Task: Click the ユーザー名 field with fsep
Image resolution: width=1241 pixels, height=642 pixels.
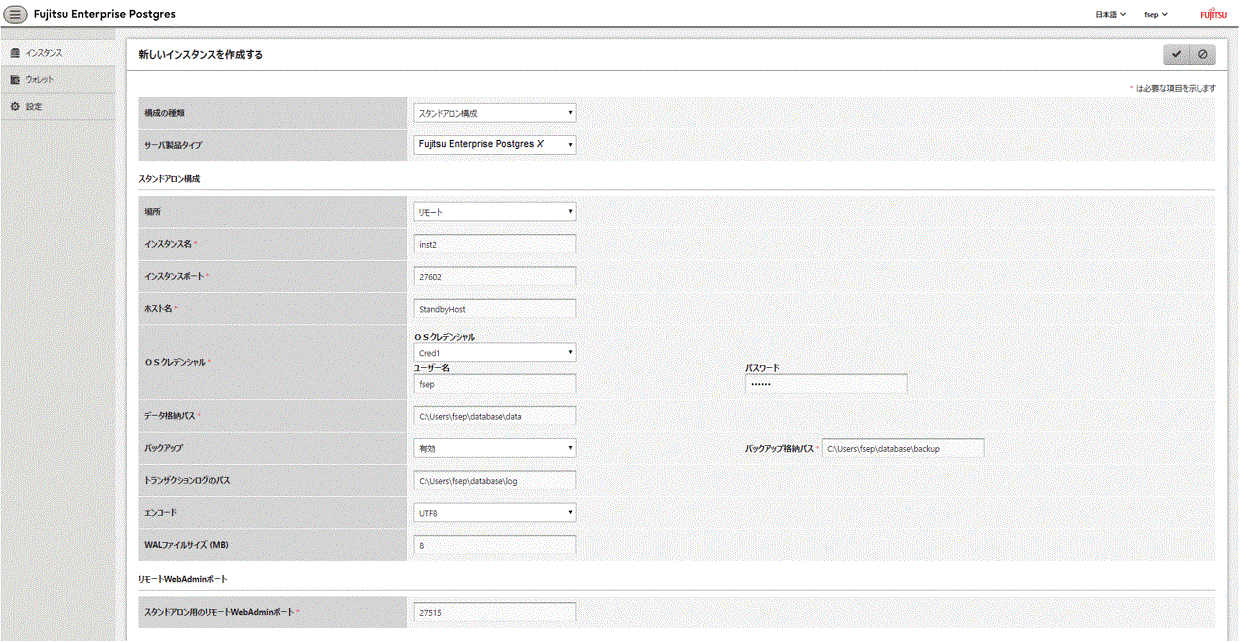Action: coord(495,384)
